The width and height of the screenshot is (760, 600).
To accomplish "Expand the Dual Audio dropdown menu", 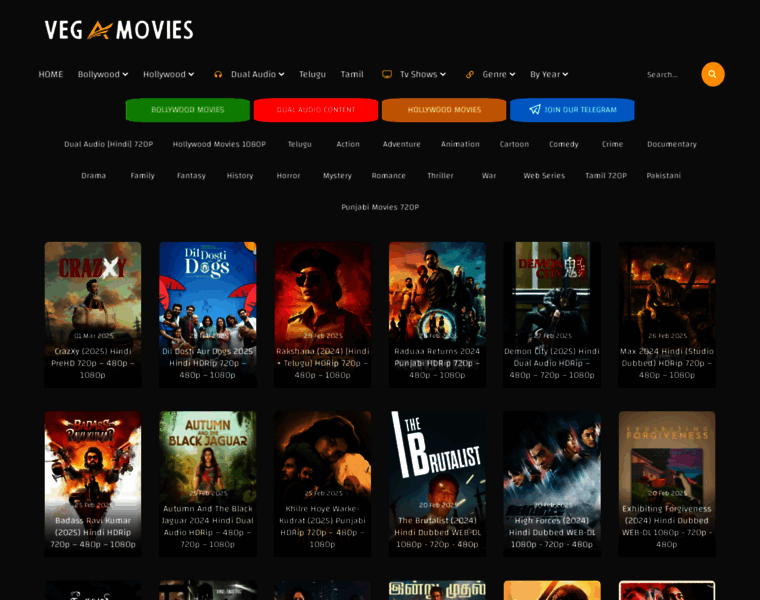I will (x=257, y=74).
